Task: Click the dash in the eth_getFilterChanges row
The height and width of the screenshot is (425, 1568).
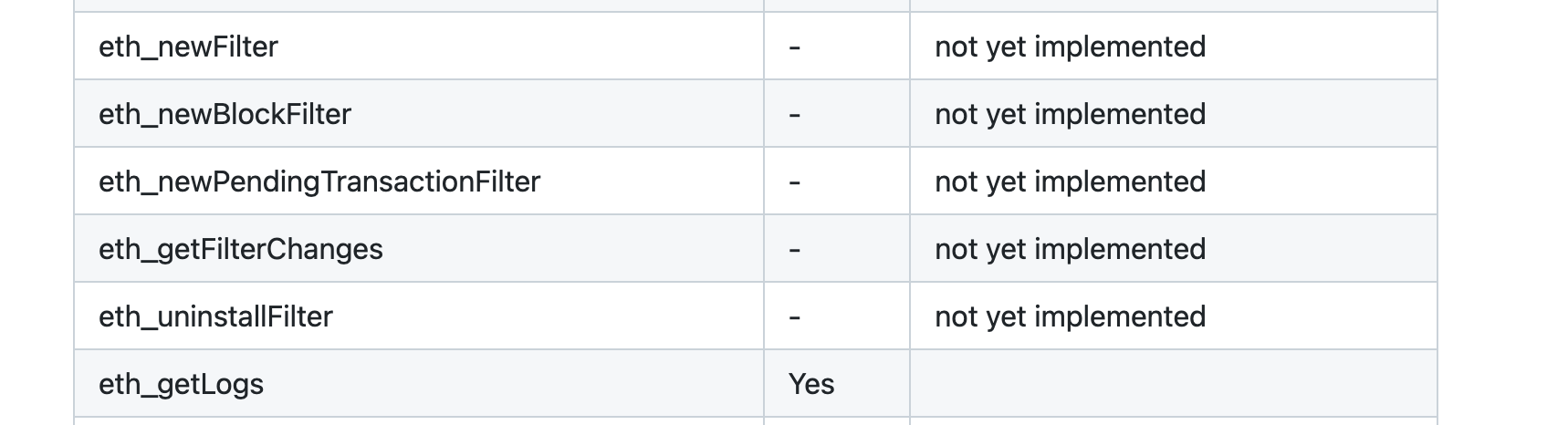Action: (794, 250)
